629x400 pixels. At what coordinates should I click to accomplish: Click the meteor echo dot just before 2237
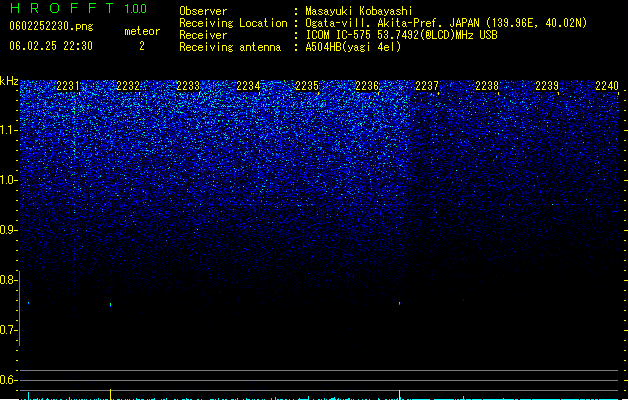(400, 303)
